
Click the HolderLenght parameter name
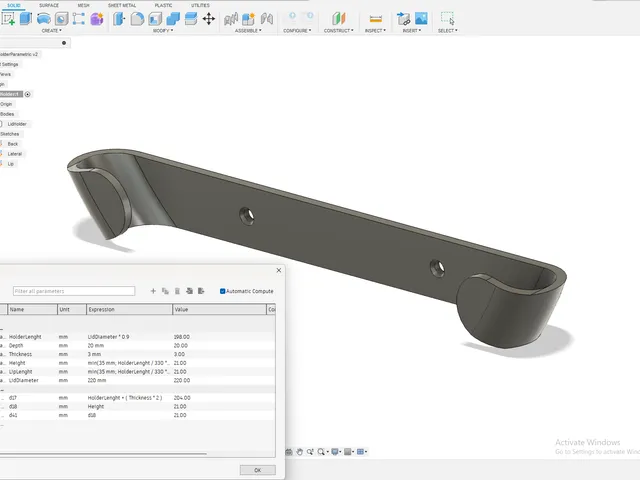(x=25, y=337)
